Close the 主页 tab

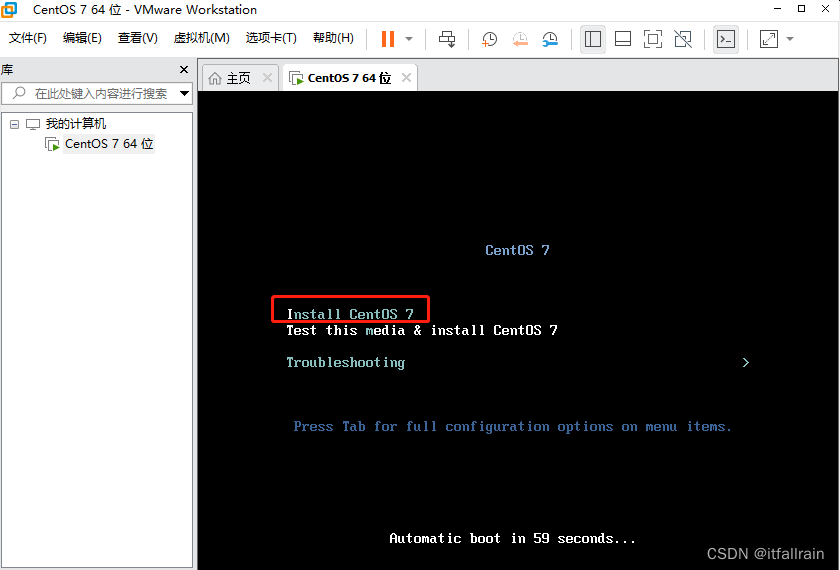click(267, 78)
